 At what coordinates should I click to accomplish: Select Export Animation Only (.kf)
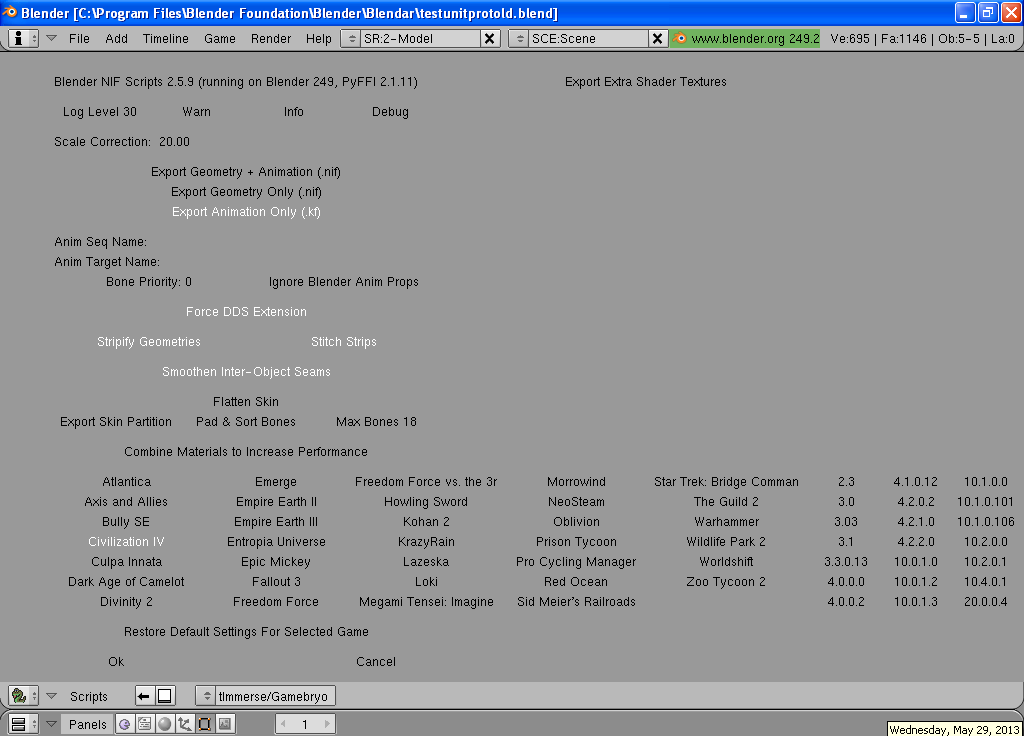[246, 212]
